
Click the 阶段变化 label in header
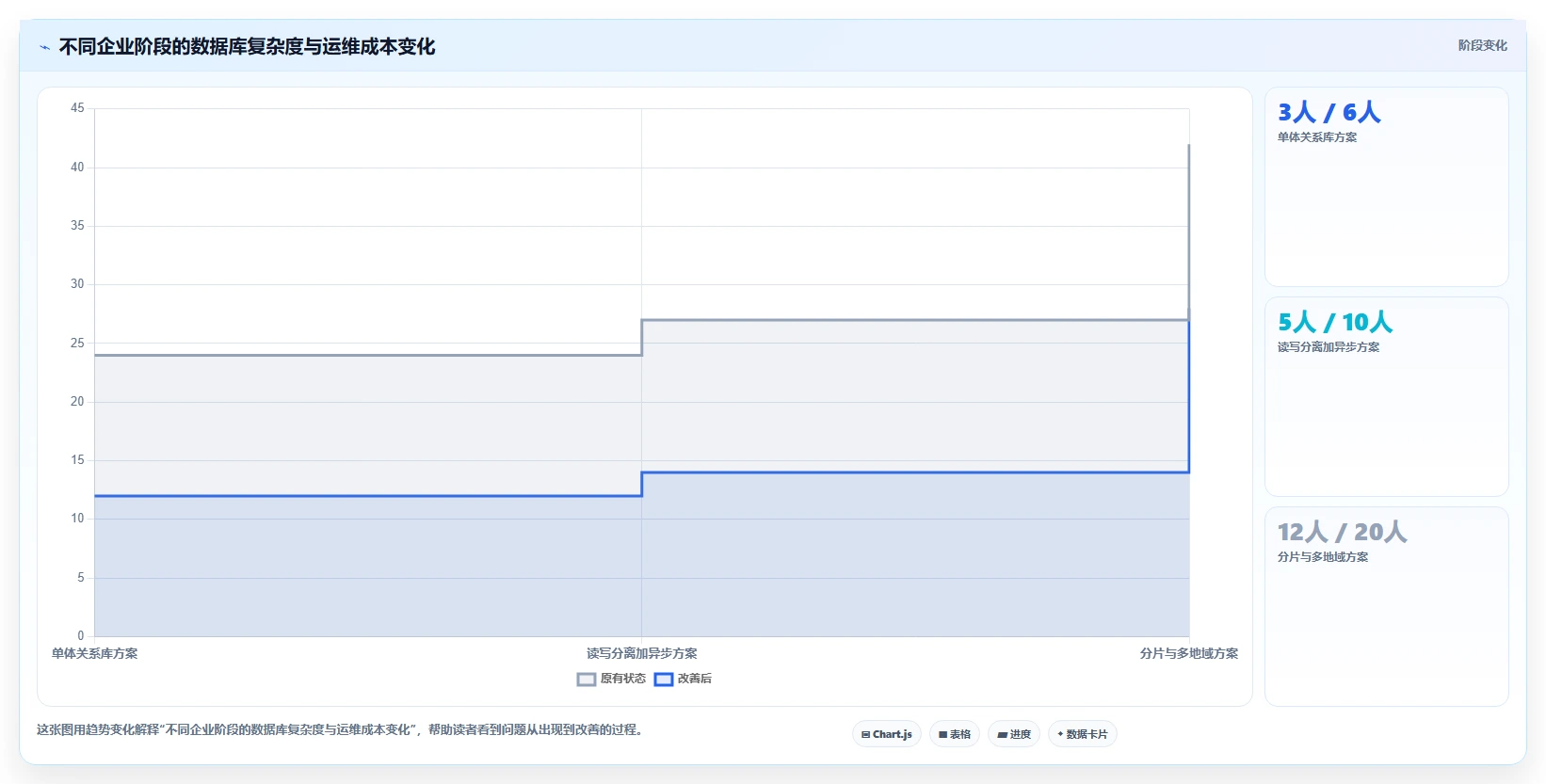pos(1483,45)
